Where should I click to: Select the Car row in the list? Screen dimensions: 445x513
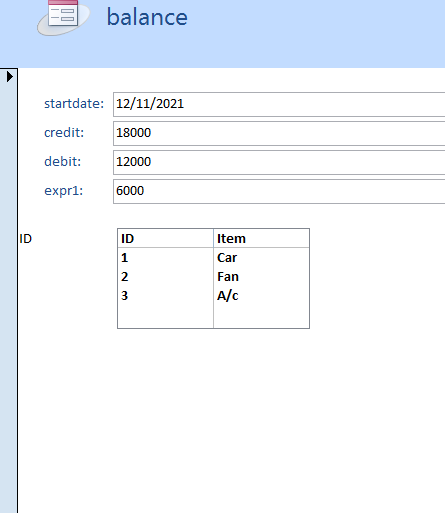tap(213, 258)
